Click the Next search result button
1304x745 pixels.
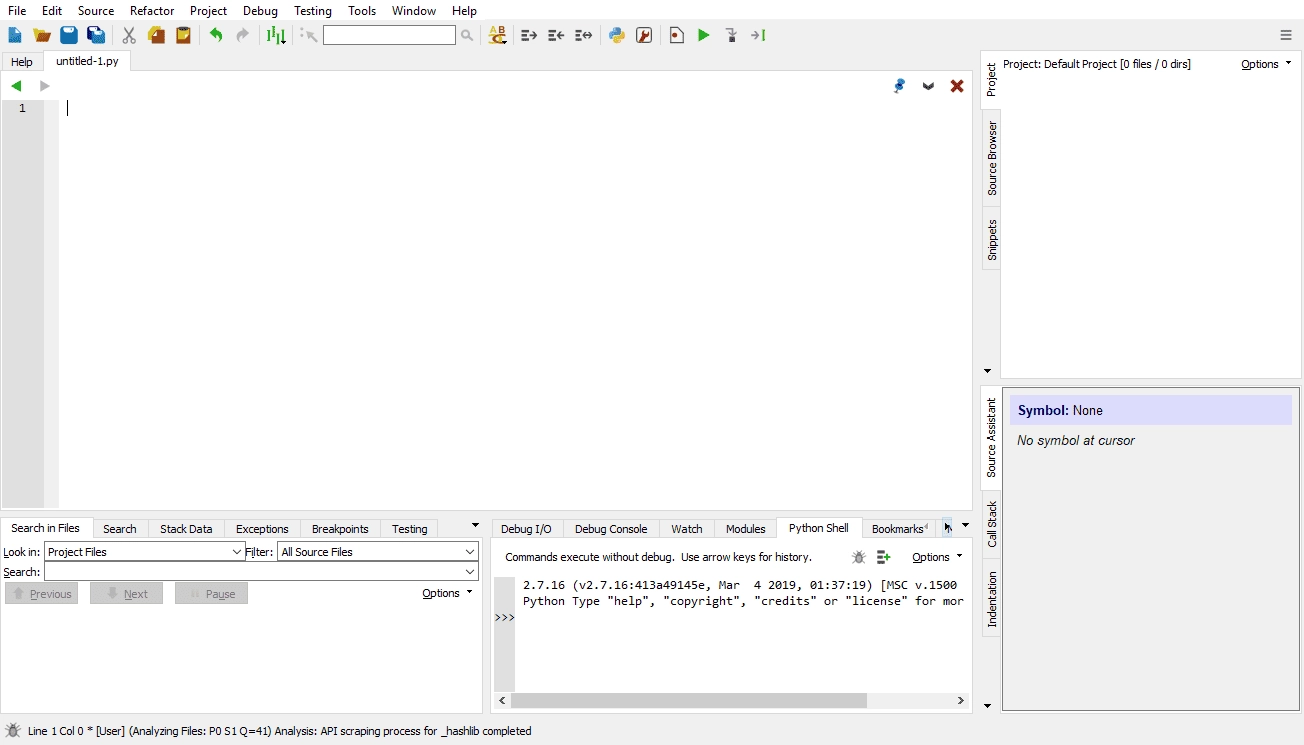tap(126, 593)
